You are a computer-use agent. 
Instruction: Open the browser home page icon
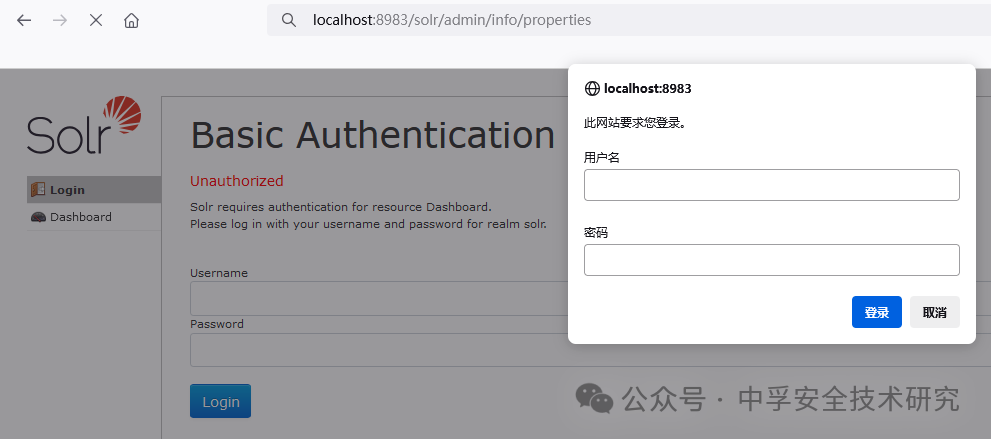tap(131, 20)
